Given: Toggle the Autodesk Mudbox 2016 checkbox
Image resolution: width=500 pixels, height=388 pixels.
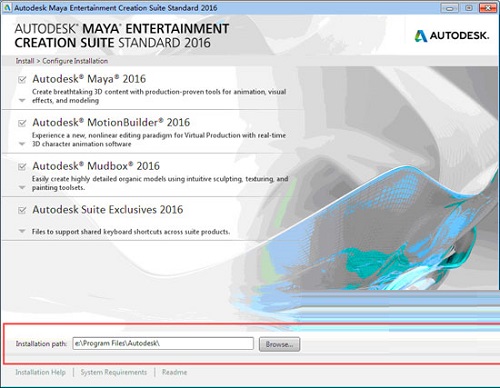Looking at the screenshot, I should (x=22, y=167).
